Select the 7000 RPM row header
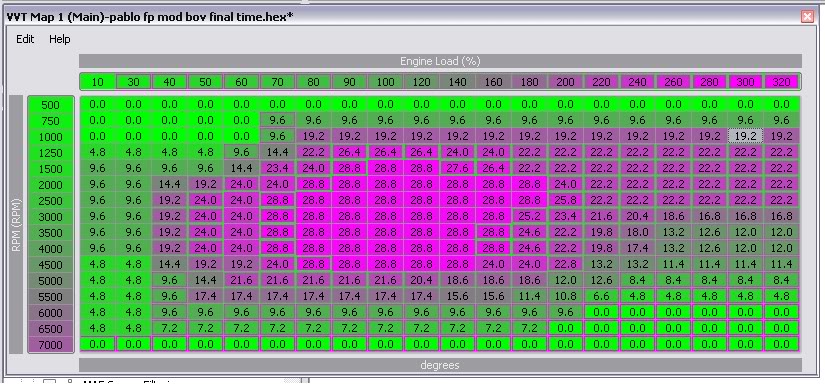825x384 pixels. click(51, 345)
